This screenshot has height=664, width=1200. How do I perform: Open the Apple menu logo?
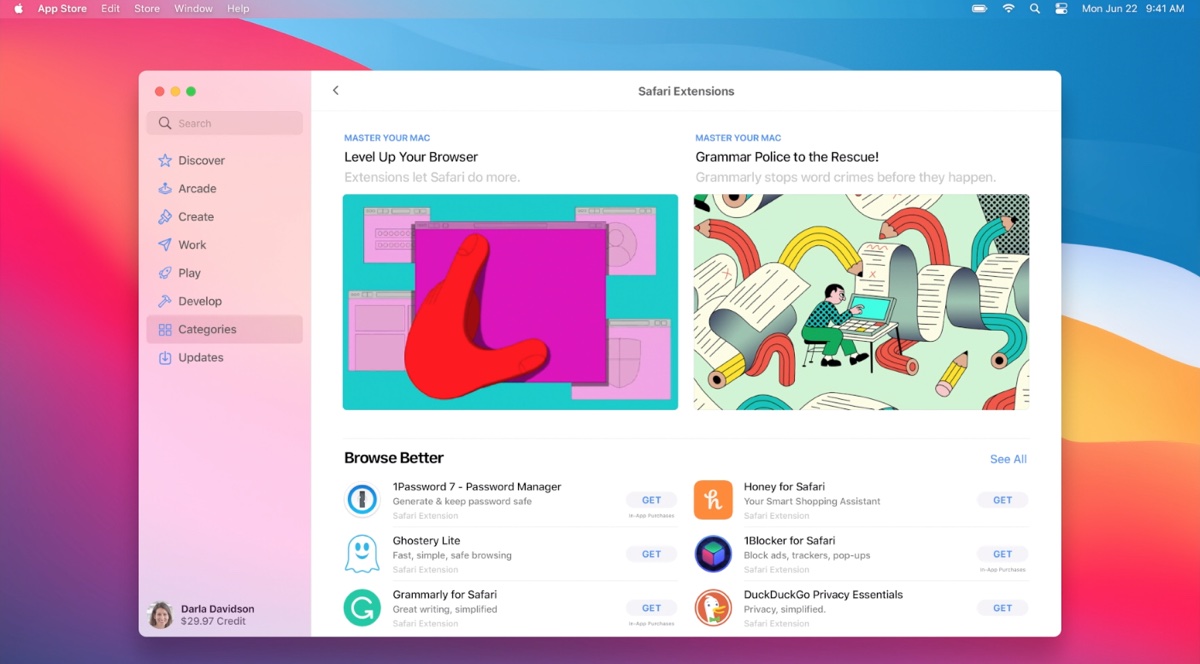(18, 8)
